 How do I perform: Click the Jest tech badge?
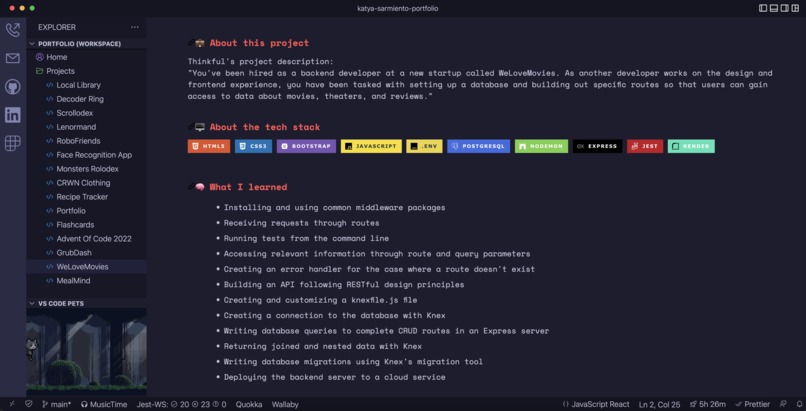645,146
